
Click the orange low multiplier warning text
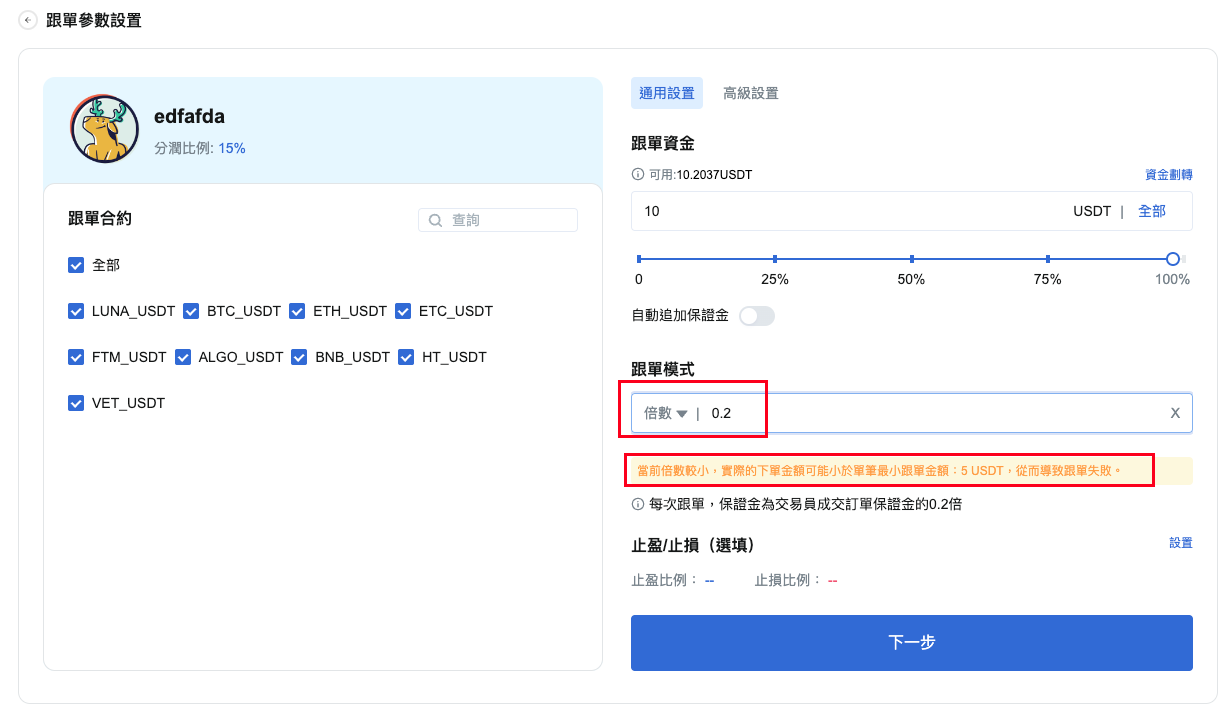(x=879, y=469)
